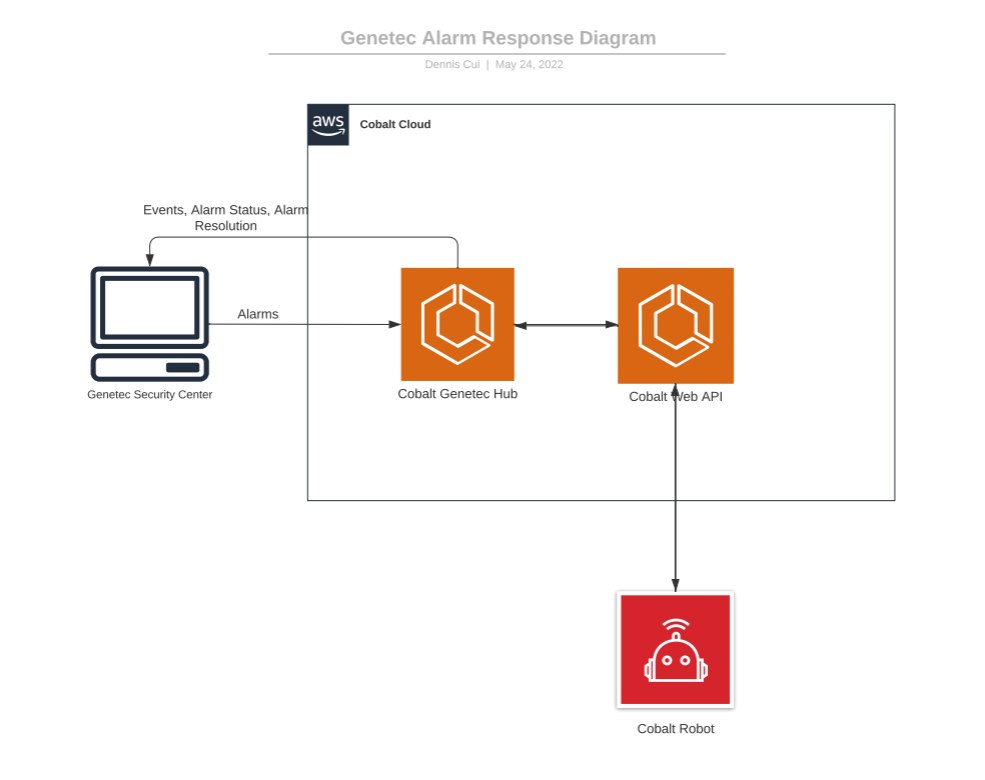Click the date May 24, 2022
Screen dimensions: 985x780
tap(529, 65)
